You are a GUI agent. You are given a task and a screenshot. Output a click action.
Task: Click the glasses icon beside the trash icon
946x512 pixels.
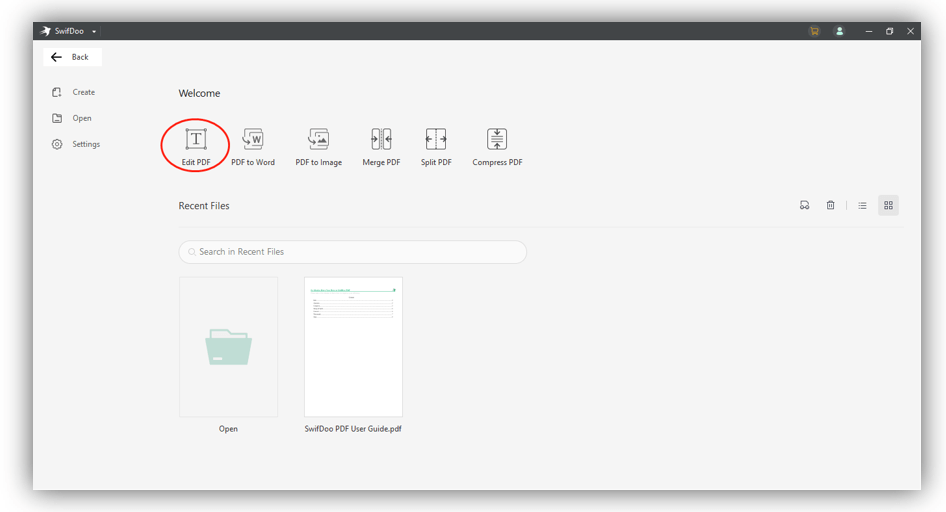point(804,206)
